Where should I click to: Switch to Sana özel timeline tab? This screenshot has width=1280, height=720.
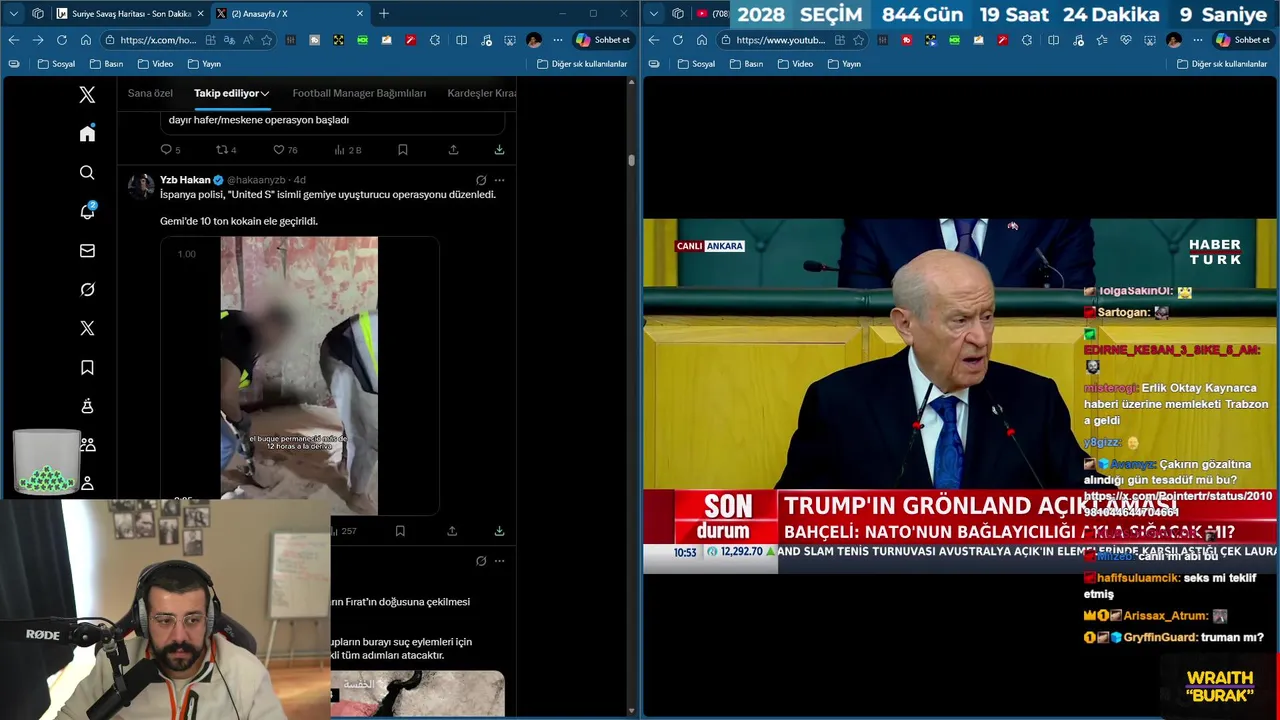point(150,93)
